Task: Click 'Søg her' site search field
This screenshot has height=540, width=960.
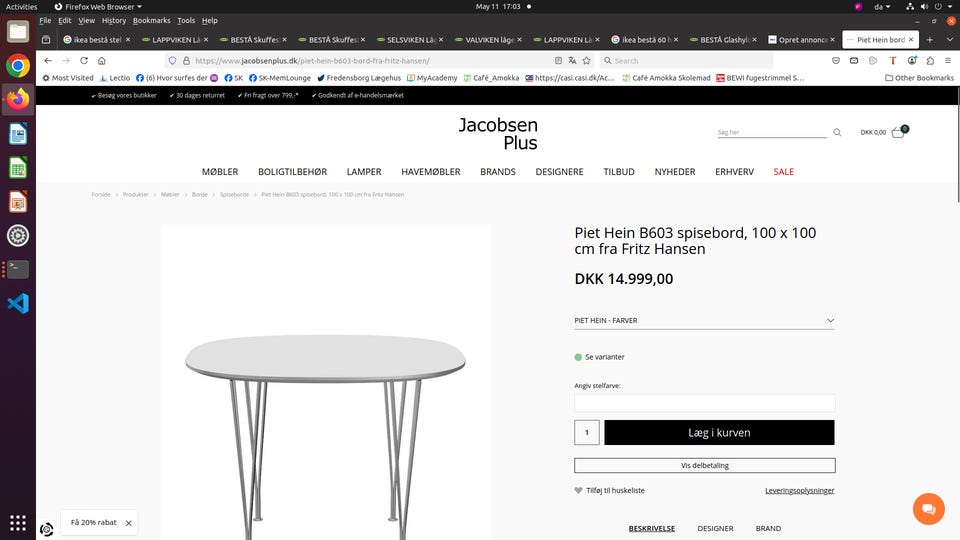Action: [772, 132]
